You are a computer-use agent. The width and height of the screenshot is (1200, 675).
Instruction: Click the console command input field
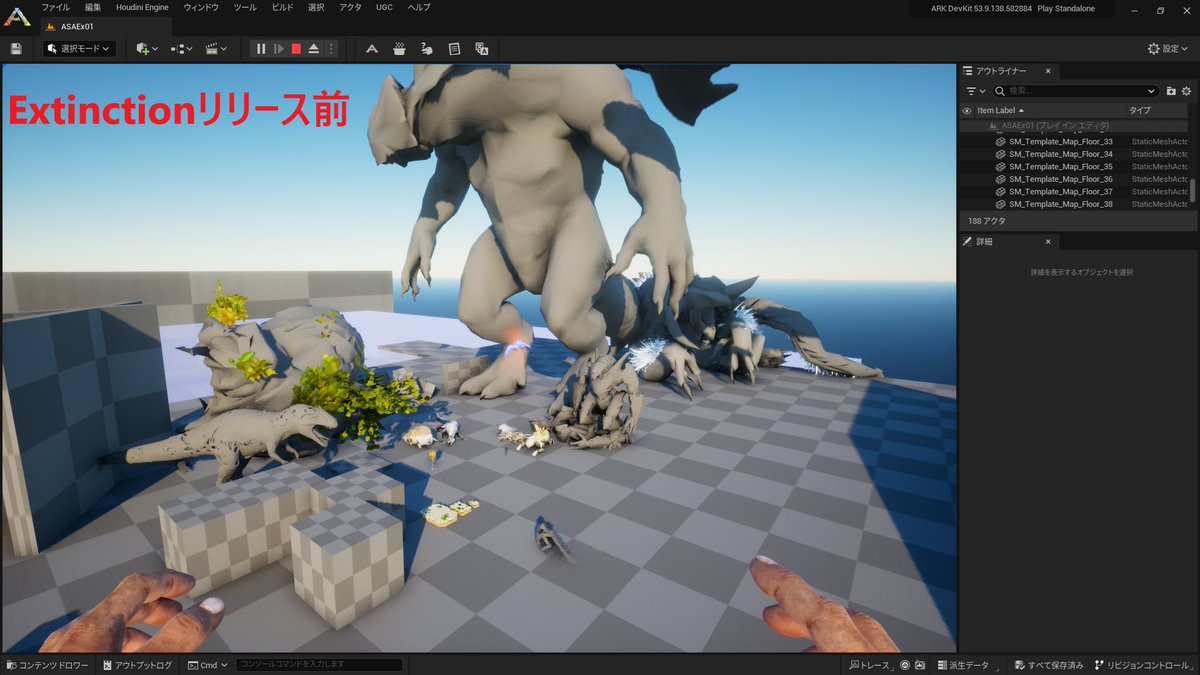(318, 664)
